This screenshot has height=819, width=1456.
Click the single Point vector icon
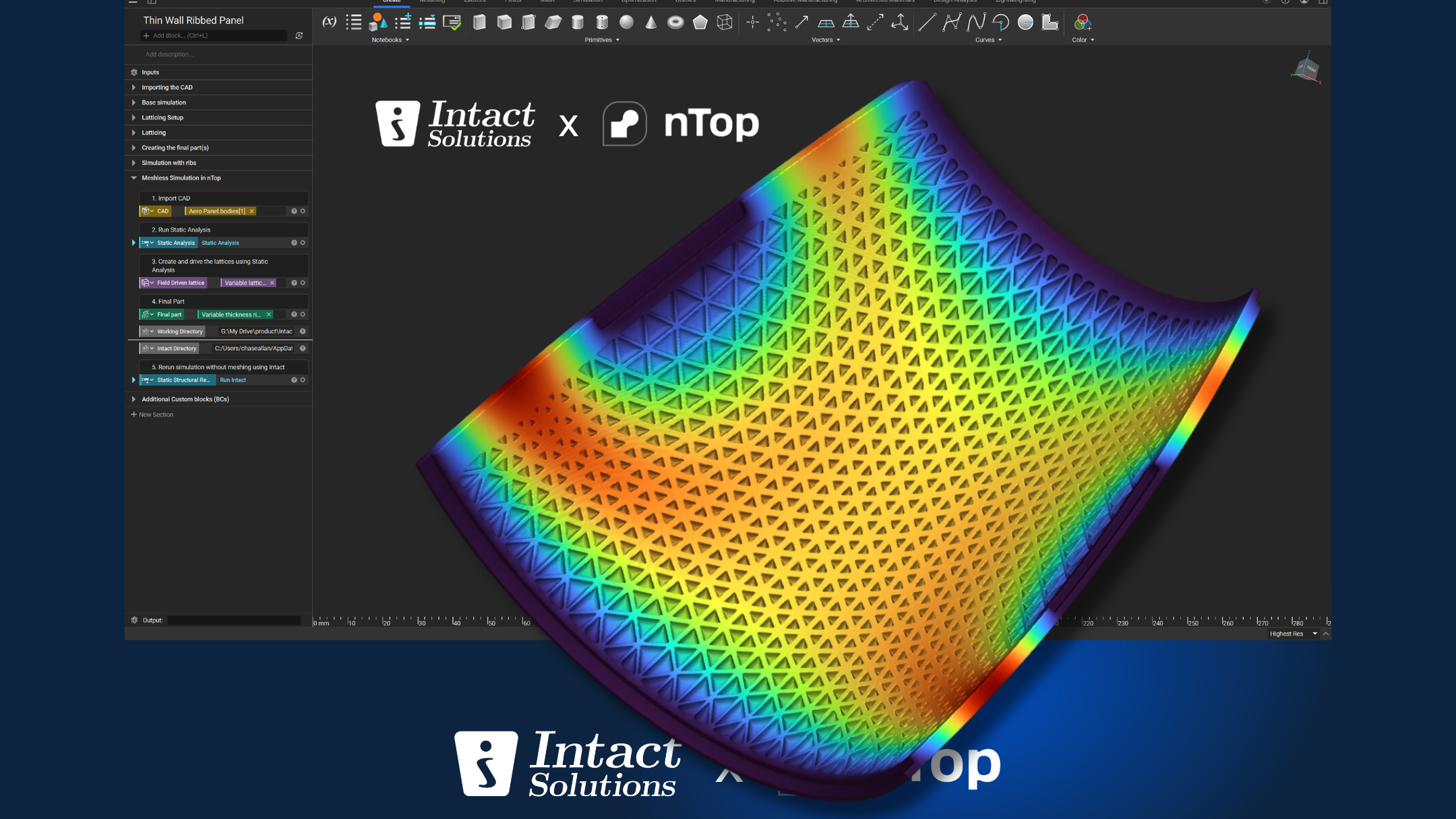click(752, 22)
